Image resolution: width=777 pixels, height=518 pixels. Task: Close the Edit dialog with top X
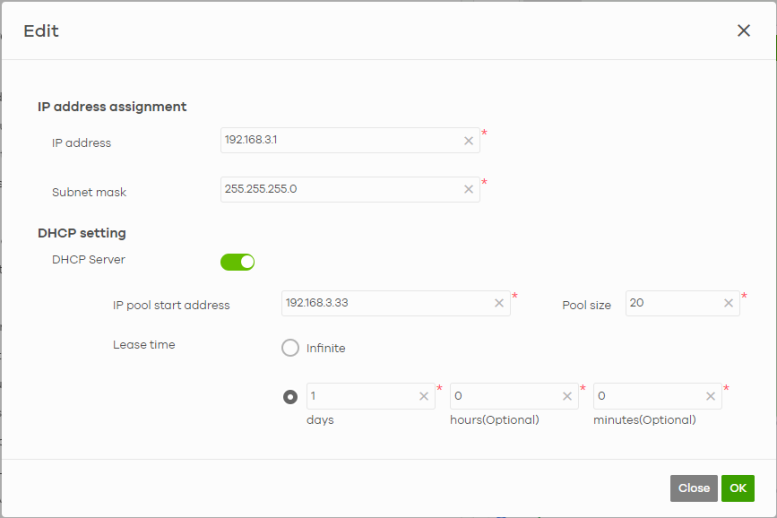click(743, 31)
